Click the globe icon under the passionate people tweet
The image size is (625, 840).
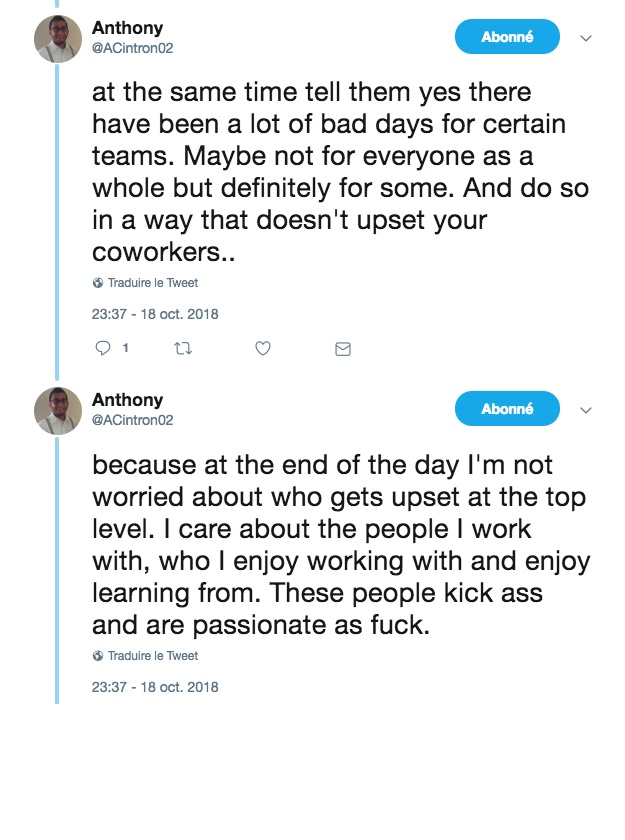tap(98, 656)
